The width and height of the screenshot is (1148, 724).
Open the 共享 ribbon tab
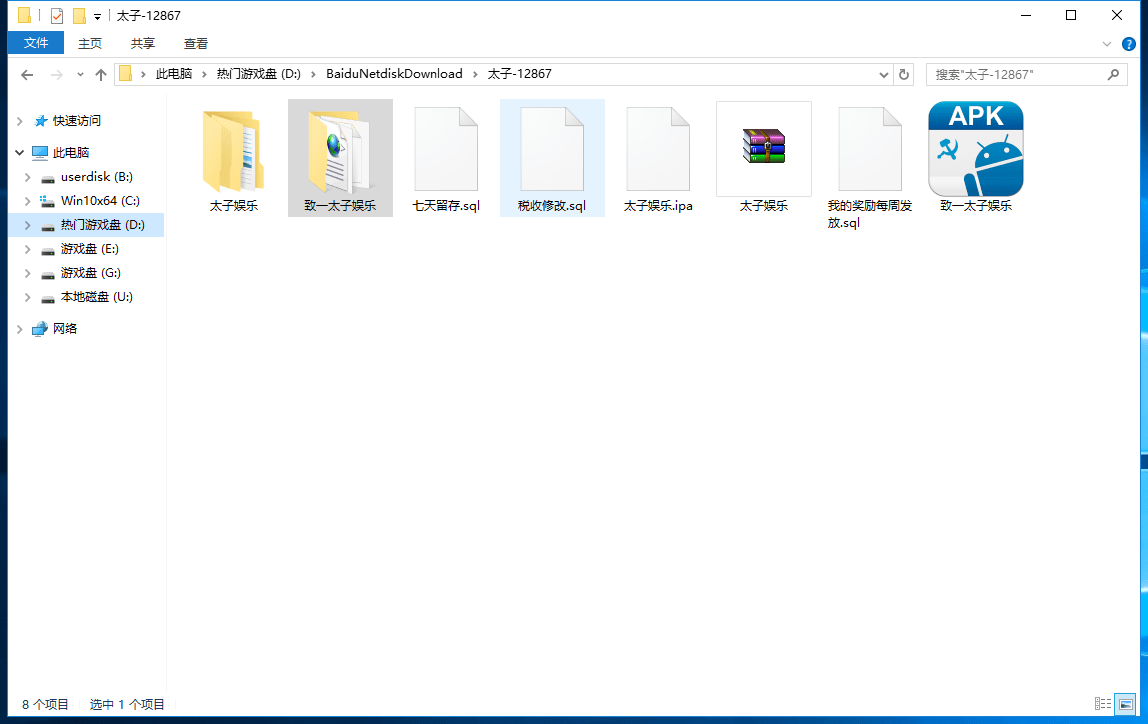pyautogui.click(x=143, y=44)
